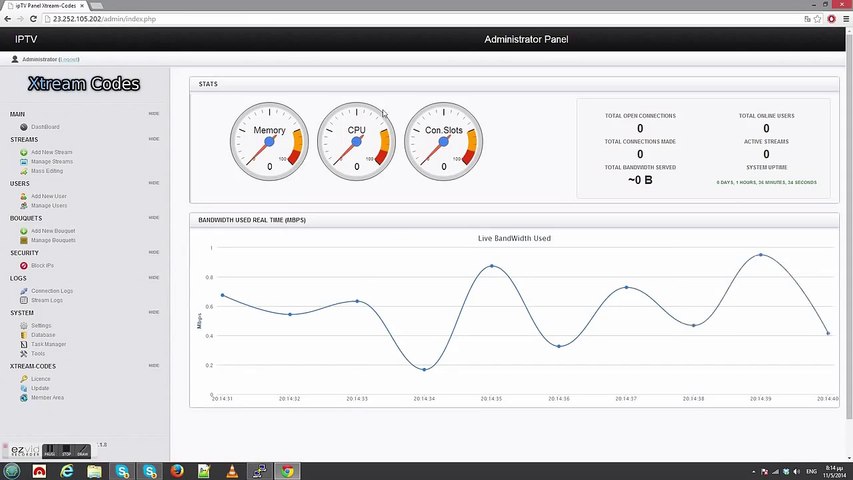The image size is (853, 480).
Task: Open the Chrome hamburger menu
Action: (x=846, y=19)
